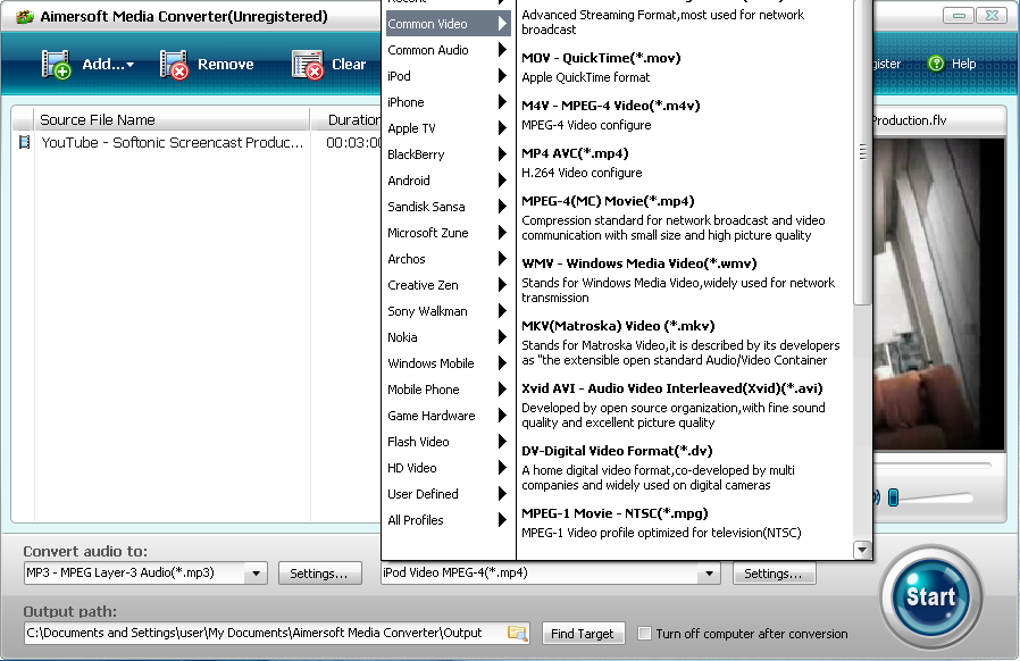Click the Help link text
Screen dimensions: 1020x661
coord(964,64)
